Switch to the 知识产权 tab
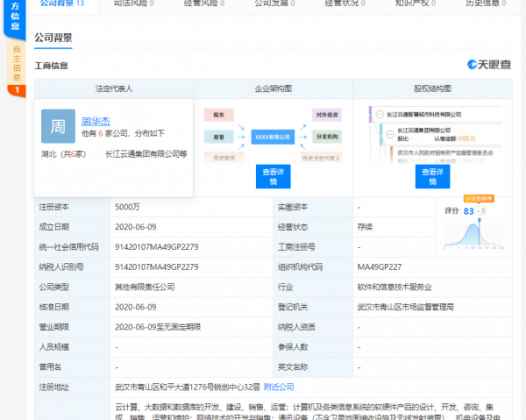The height and width of the screenshot is (420, 526). 415,3
